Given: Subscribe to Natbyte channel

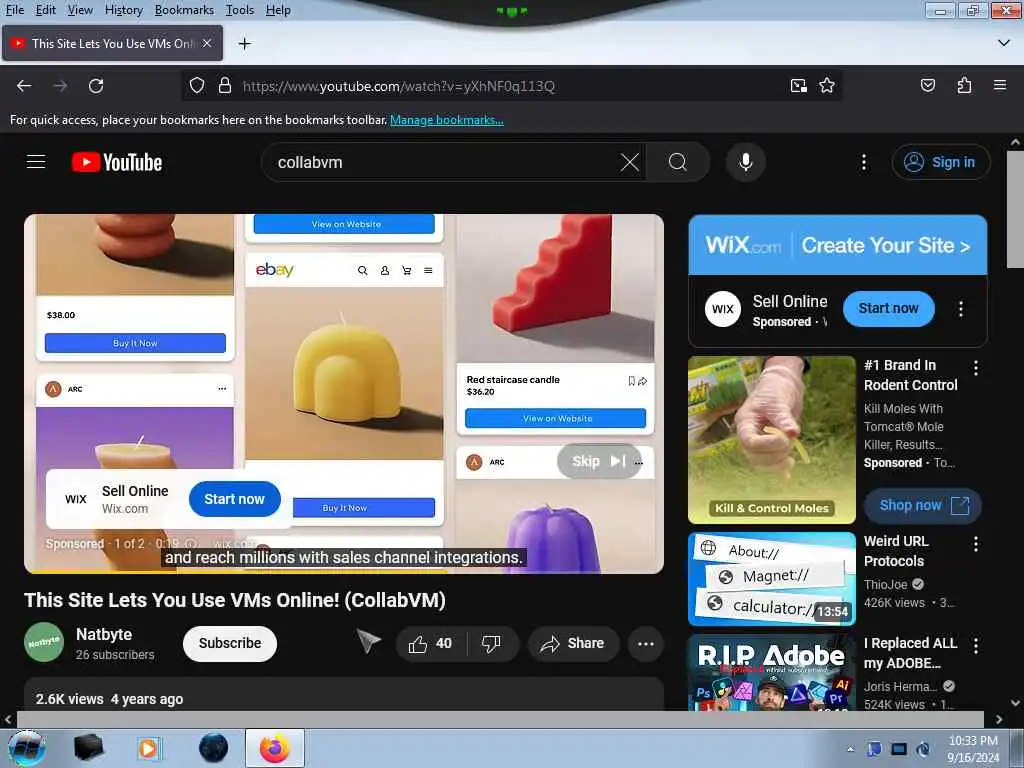Looking at the screenshot, I should point(230,643).
